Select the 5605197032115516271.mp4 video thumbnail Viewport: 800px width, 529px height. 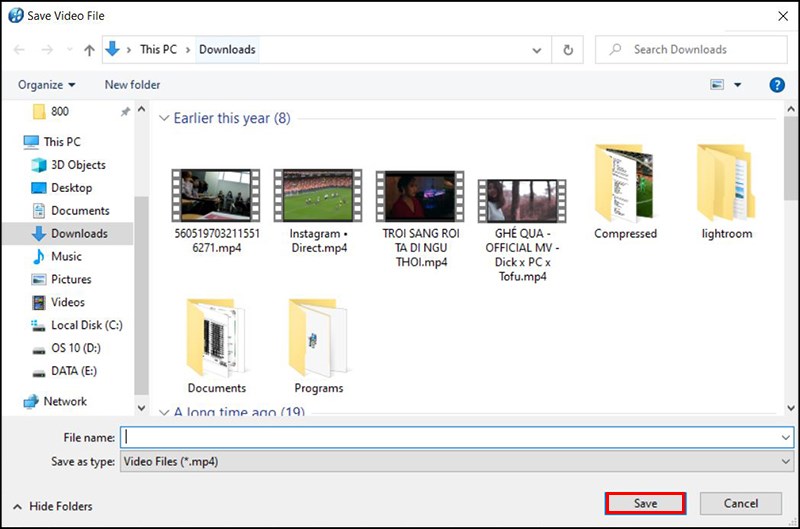coord(216,195)
